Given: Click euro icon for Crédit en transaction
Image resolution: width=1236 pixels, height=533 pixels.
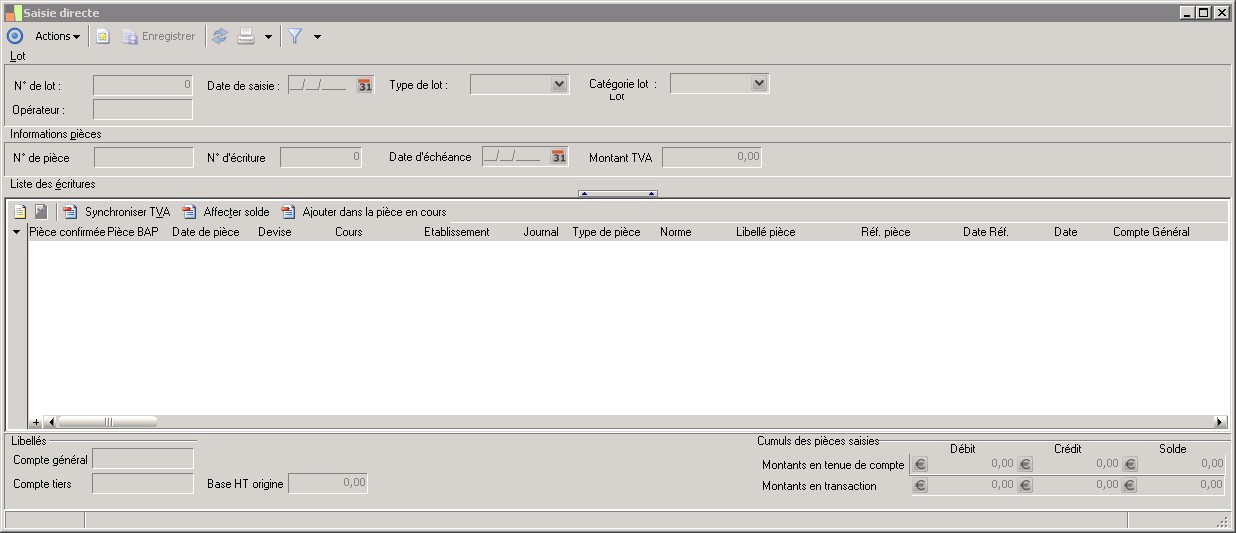Looking at the screenshot, I should point(1025,486).
